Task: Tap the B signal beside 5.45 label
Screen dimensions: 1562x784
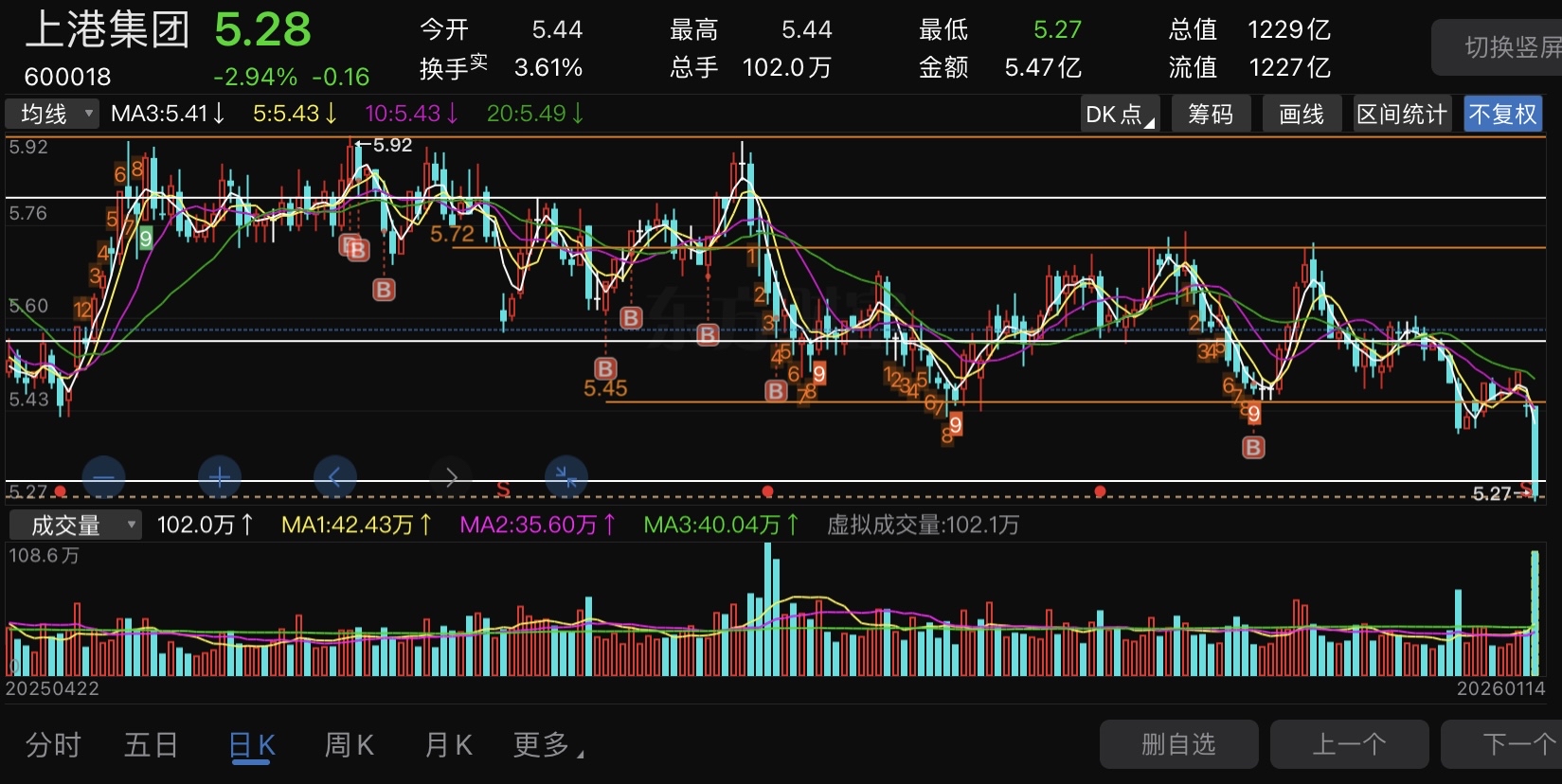Action: (x=605, y=368)
